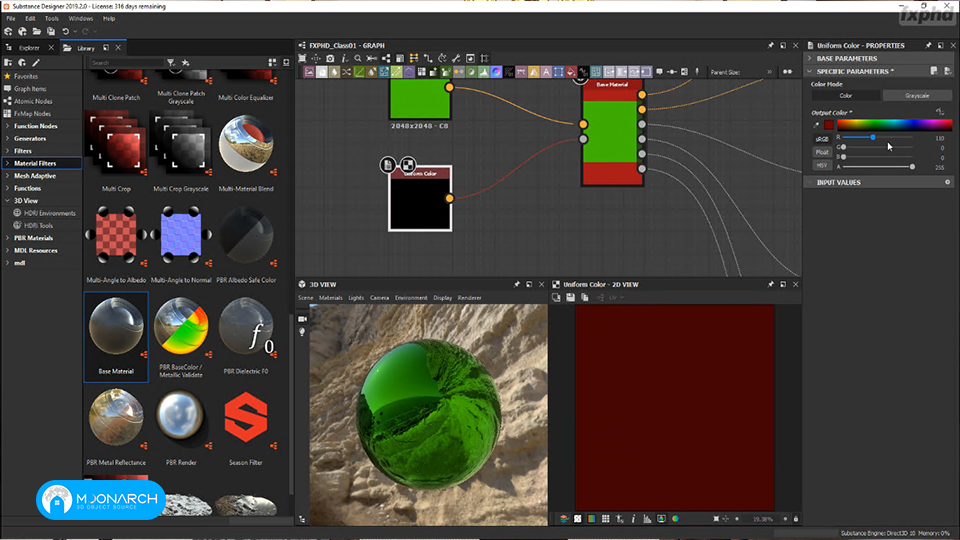
Task: Switch to the Explorer tab
Action: [x=29, y=48]
